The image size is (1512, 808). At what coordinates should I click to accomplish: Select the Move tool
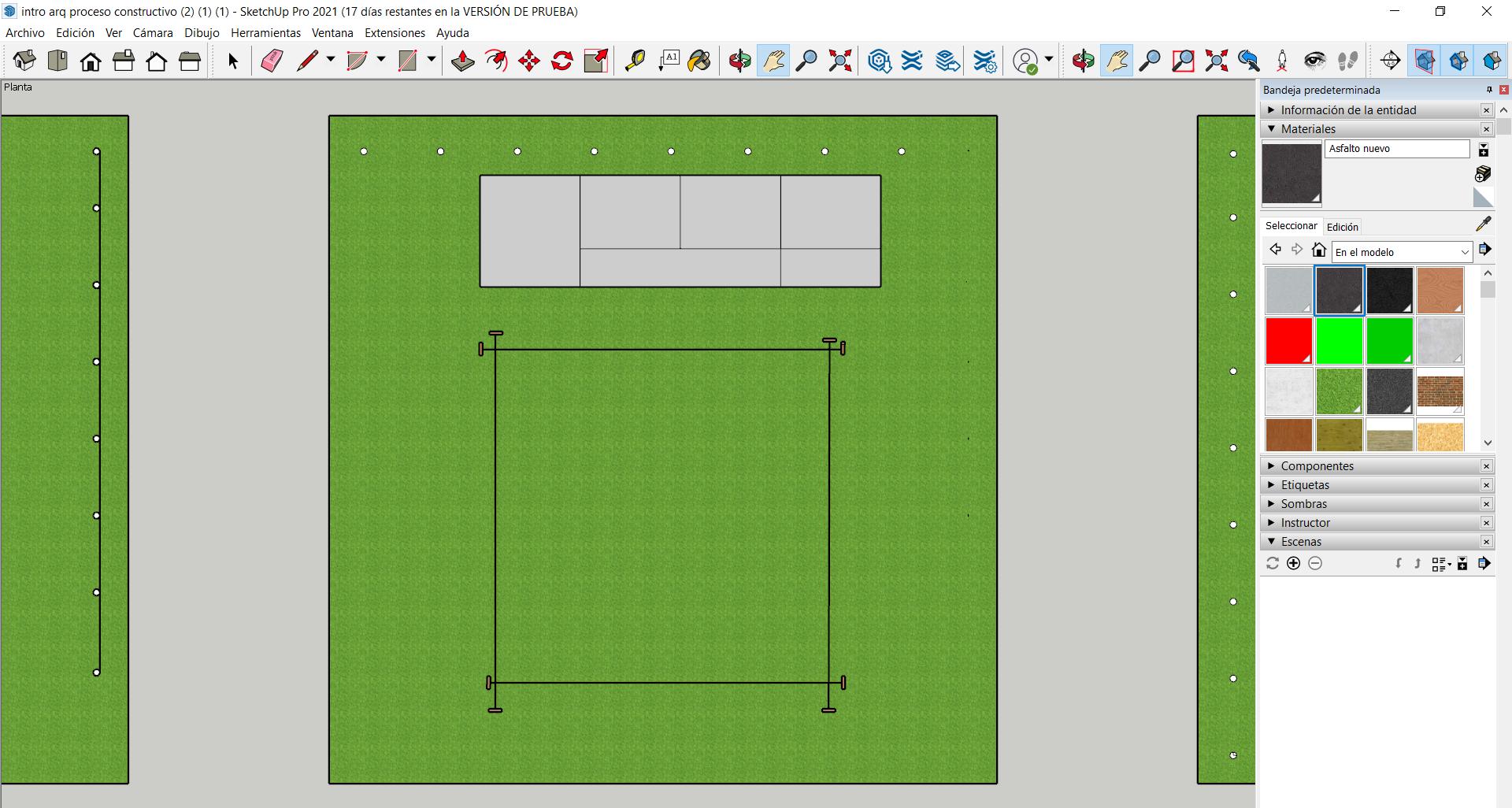coord(529,61)
